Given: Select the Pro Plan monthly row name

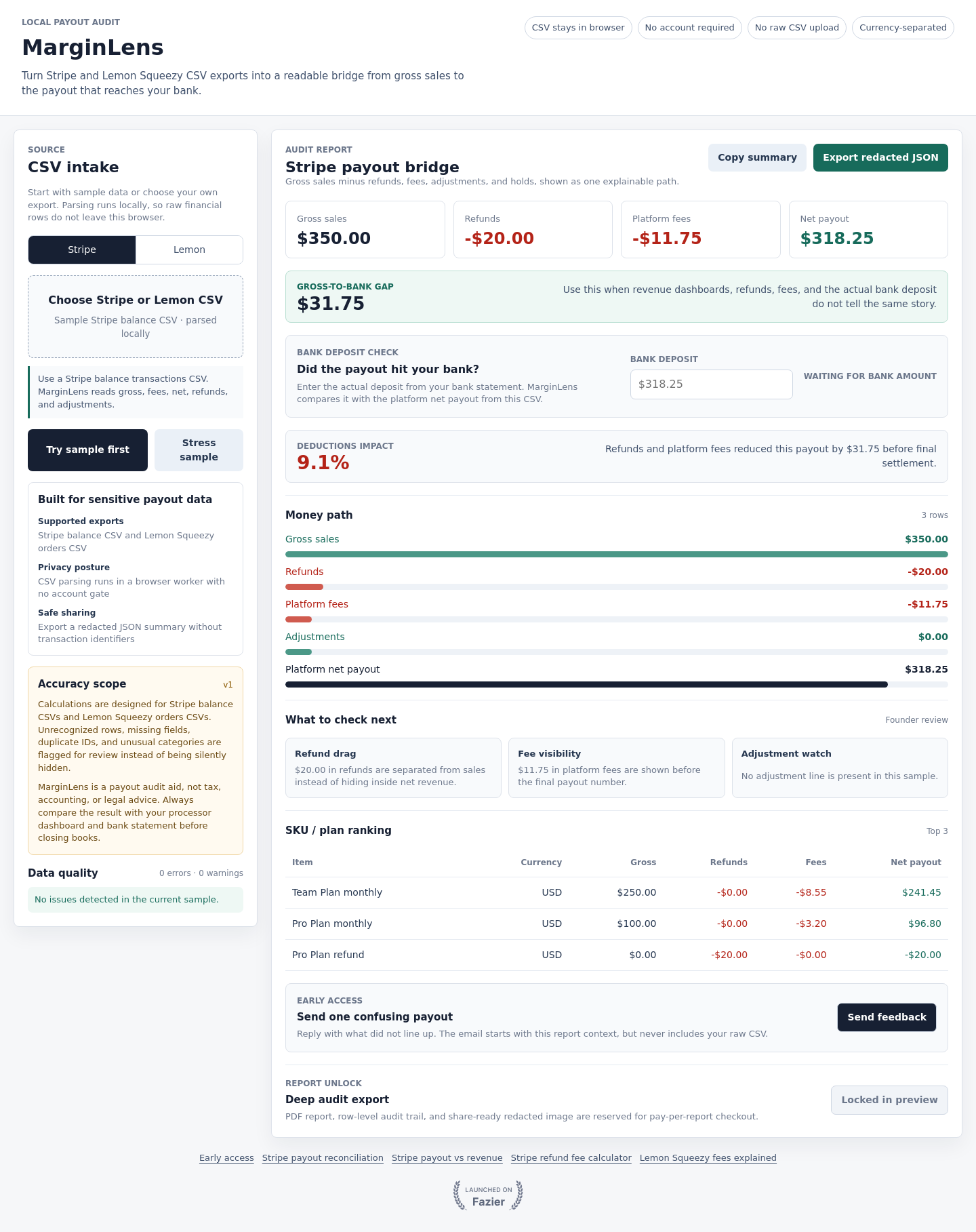Looking at the screenshot, I should [332, 923].
